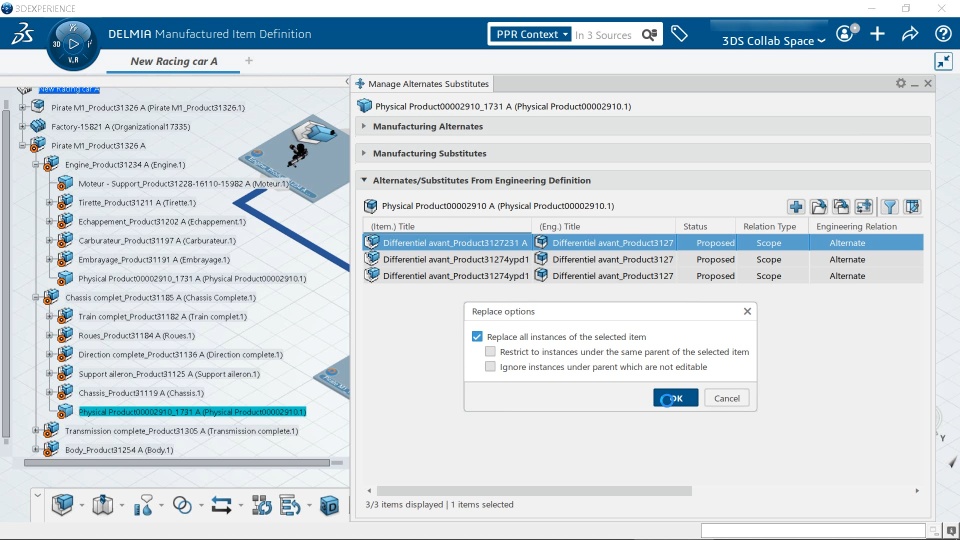Uncheck Replace all instances of the selected item
Screen dimensions: 960x540
tap(477, 337)
